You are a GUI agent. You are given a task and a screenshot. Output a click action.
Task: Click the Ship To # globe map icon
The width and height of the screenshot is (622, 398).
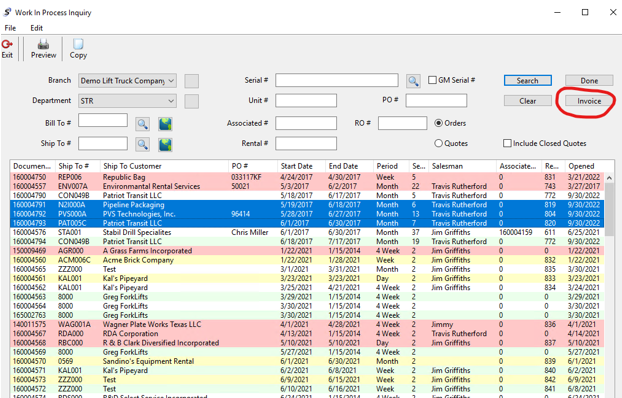coord(165,144)
